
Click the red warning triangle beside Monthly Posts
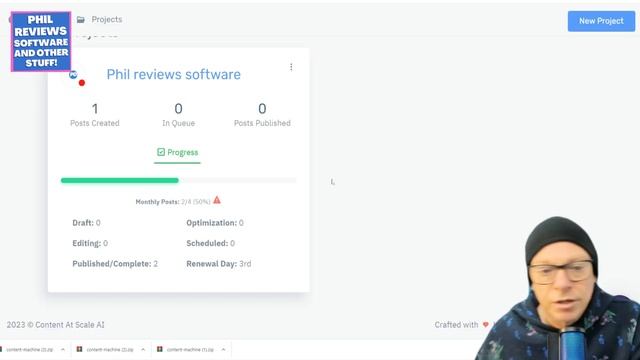pyautogui.click(x=217, y=200)
